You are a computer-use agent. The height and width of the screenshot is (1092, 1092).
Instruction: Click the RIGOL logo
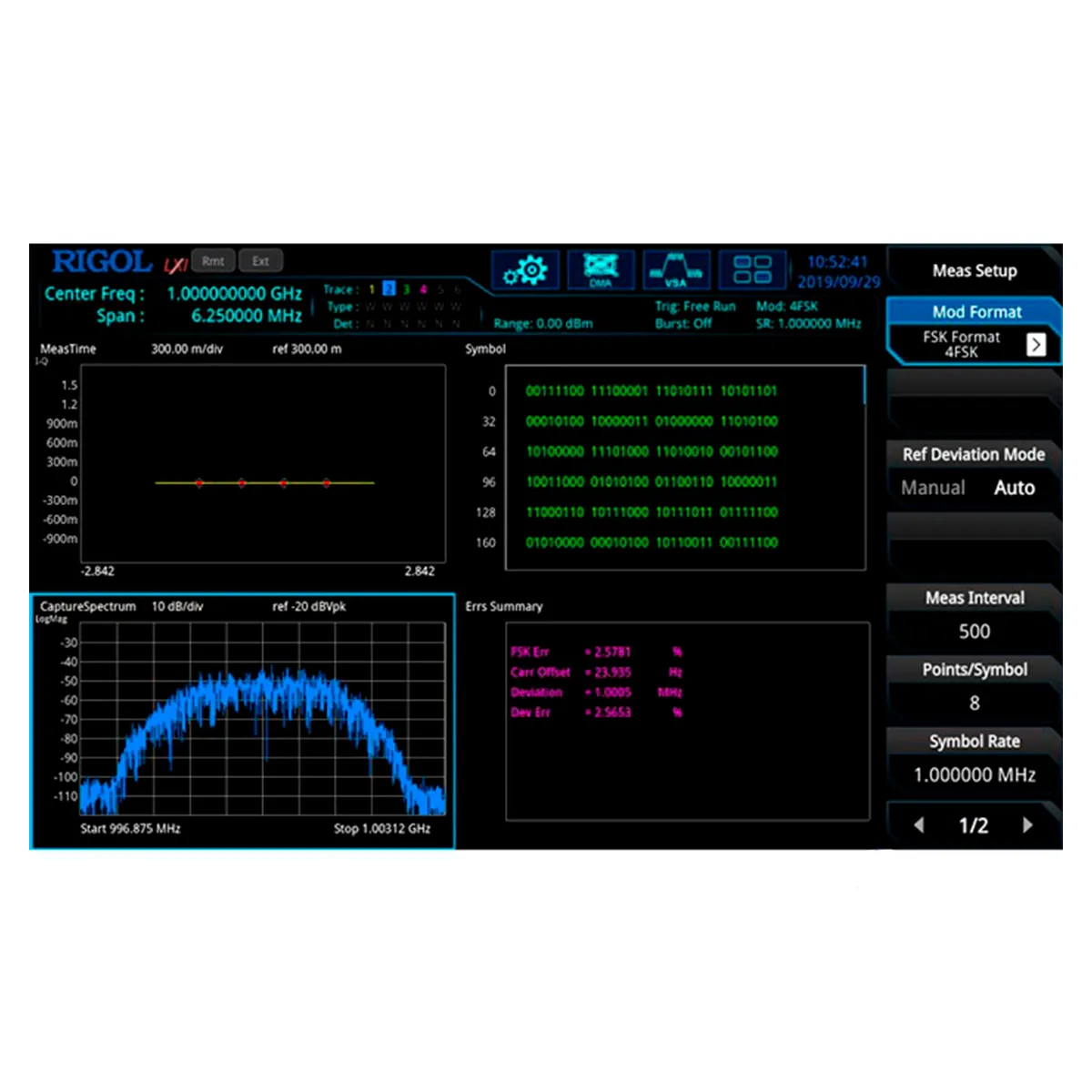point(102,262)
